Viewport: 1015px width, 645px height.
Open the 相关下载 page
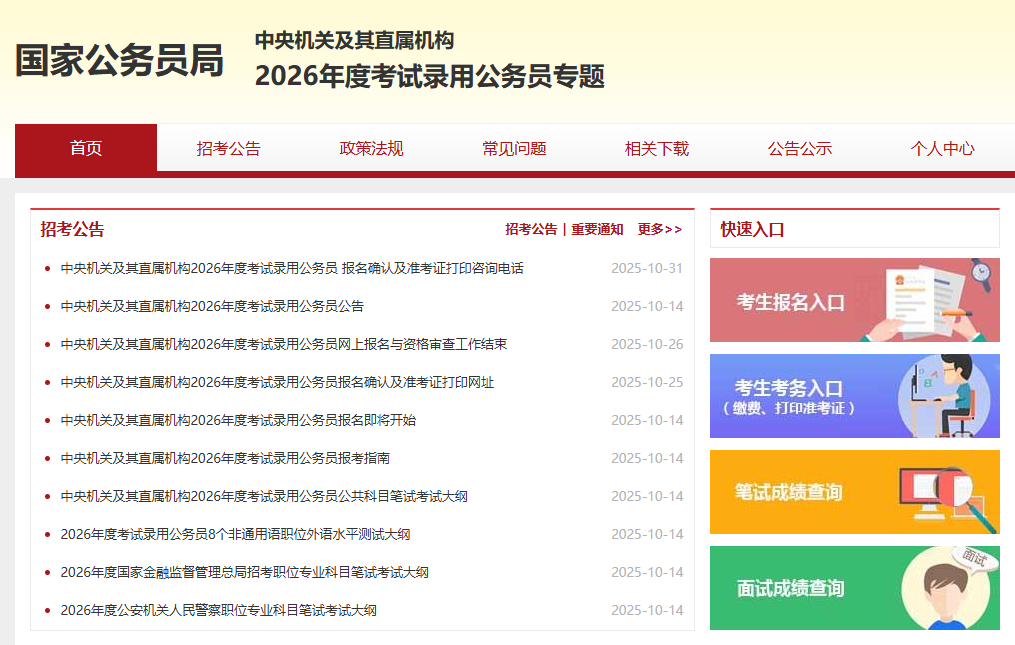tap(656, 147)
